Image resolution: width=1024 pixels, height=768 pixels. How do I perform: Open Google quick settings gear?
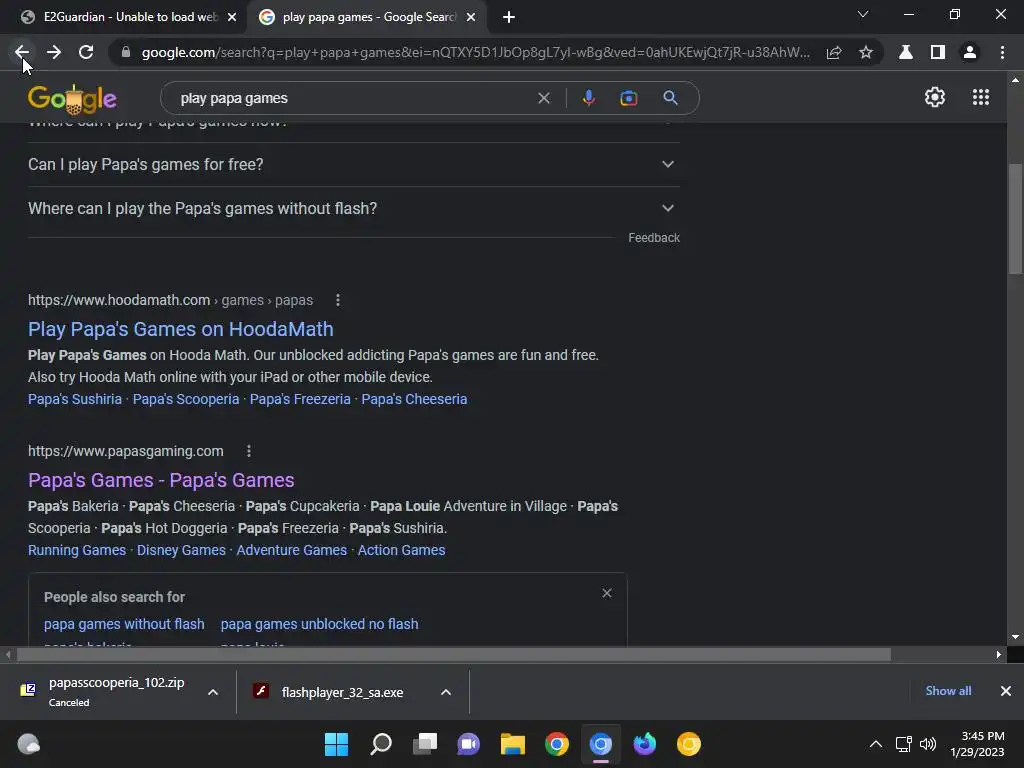935,97
